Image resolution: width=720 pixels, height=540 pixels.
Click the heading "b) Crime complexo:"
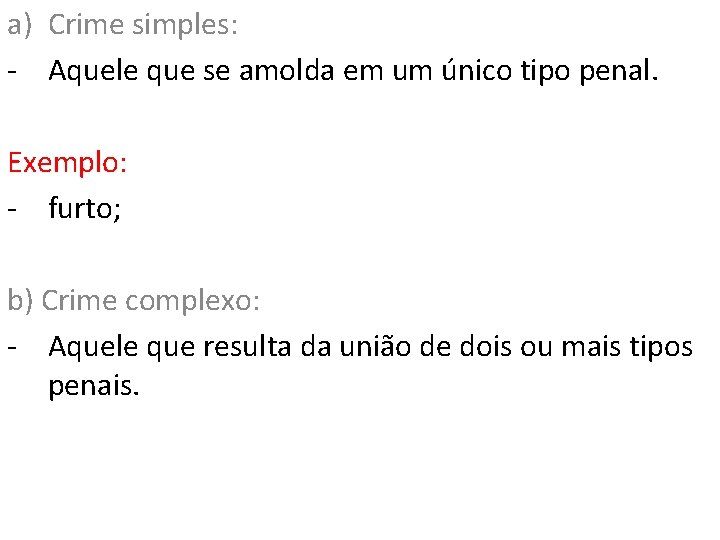pos(134,301)
